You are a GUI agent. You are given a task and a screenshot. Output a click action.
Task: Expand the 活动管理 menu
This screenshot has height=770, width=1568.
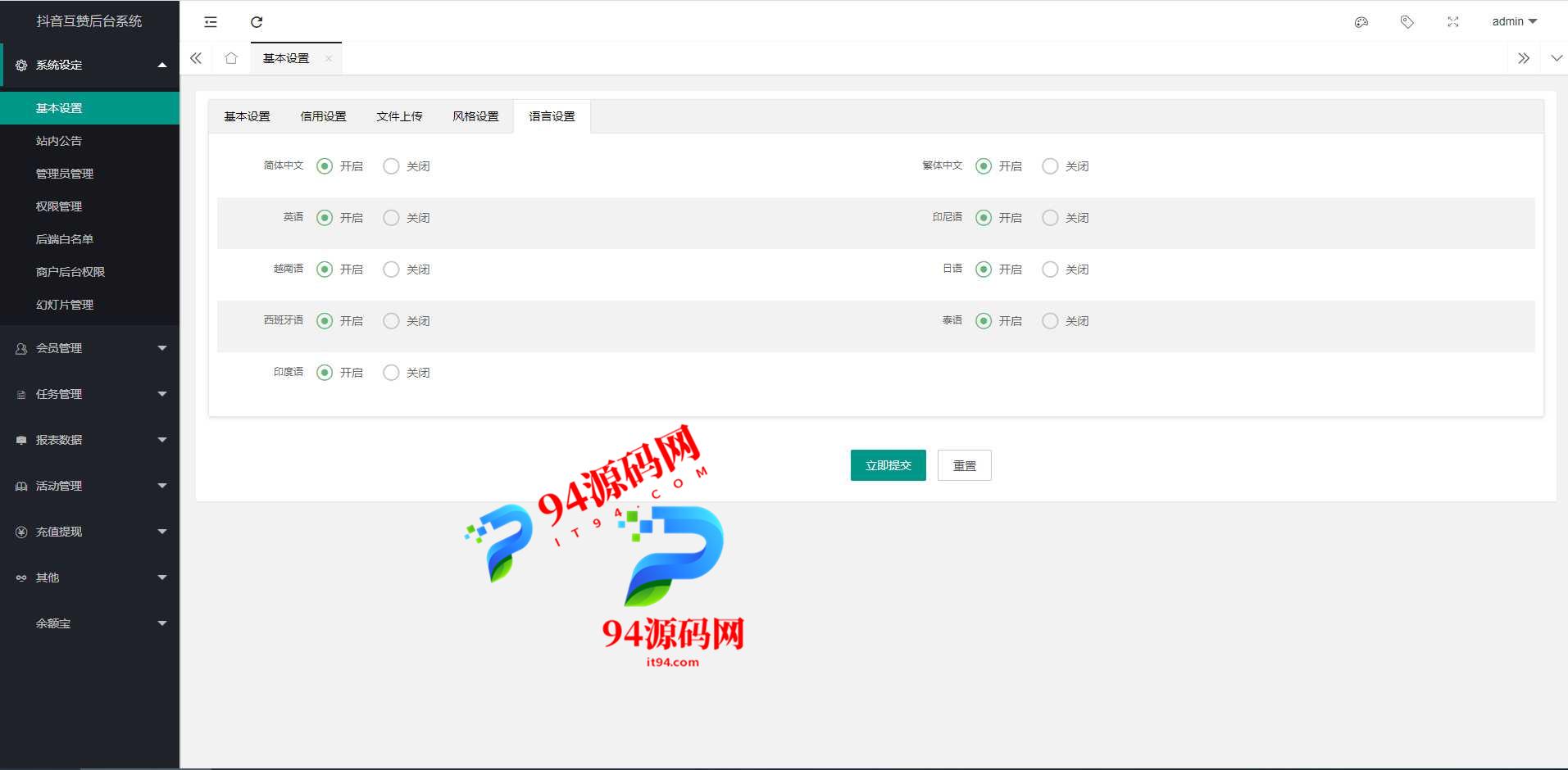point(162,486)
